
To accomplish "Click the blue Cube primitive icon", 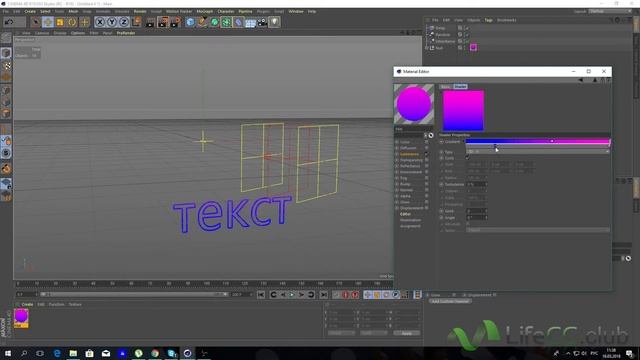I will [x=190, y=22].
